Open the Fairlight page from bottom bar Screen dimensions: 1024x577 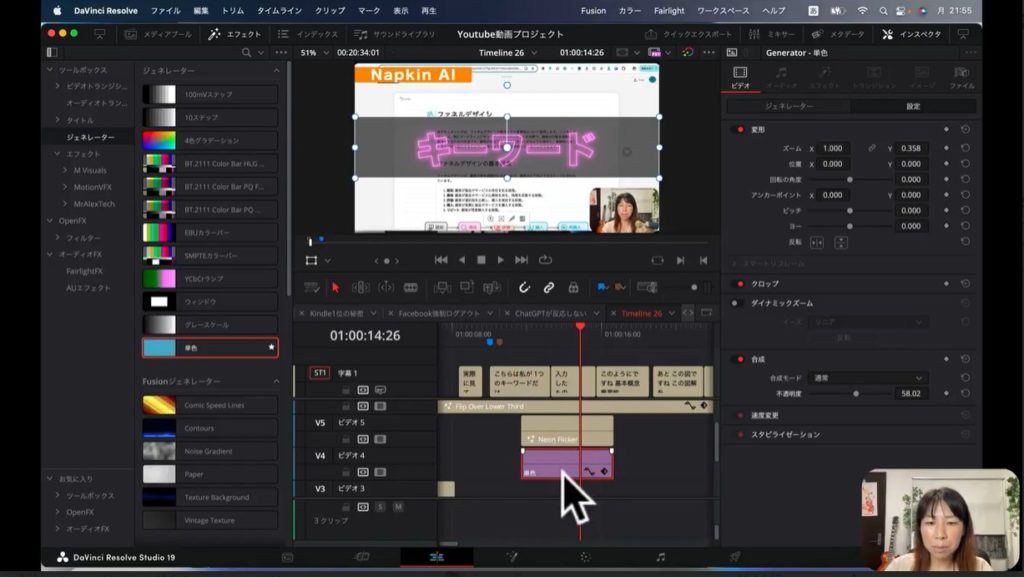[x=660, y=557]
